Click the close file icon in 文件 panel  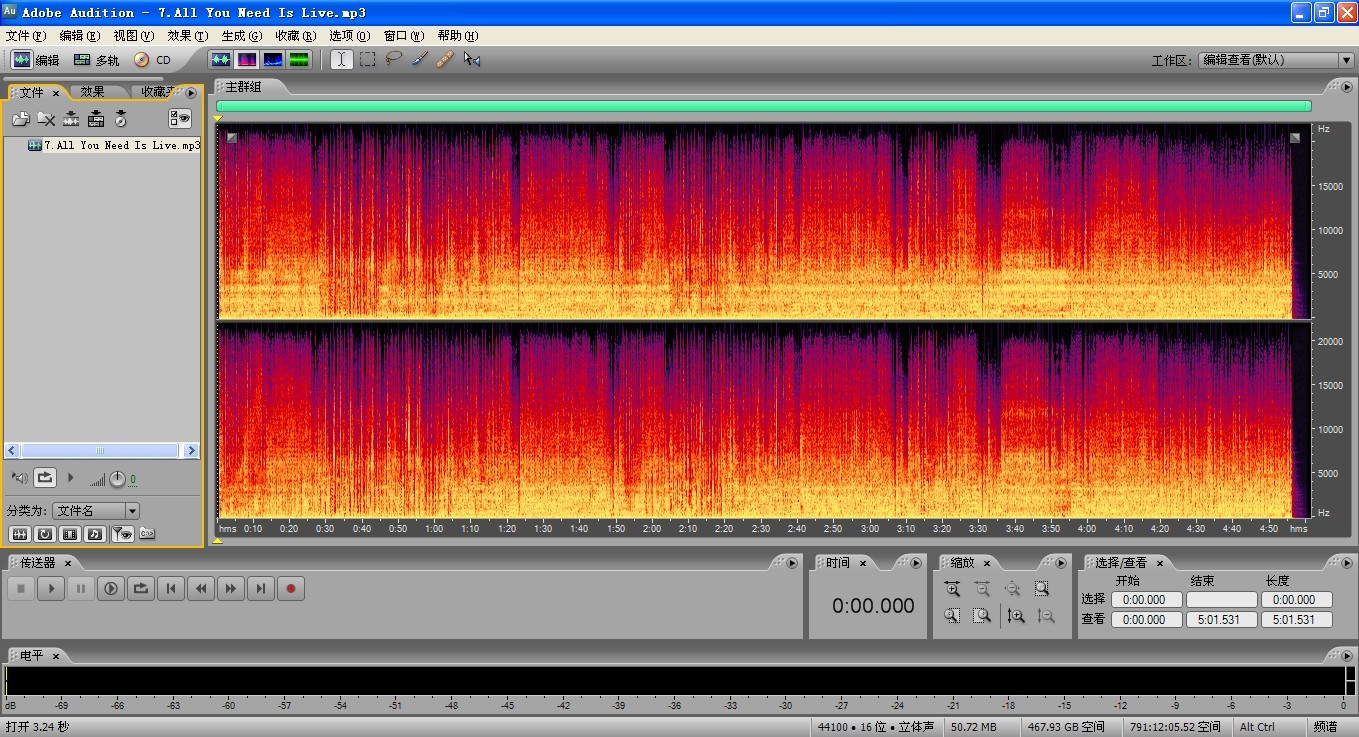(46, 119)
